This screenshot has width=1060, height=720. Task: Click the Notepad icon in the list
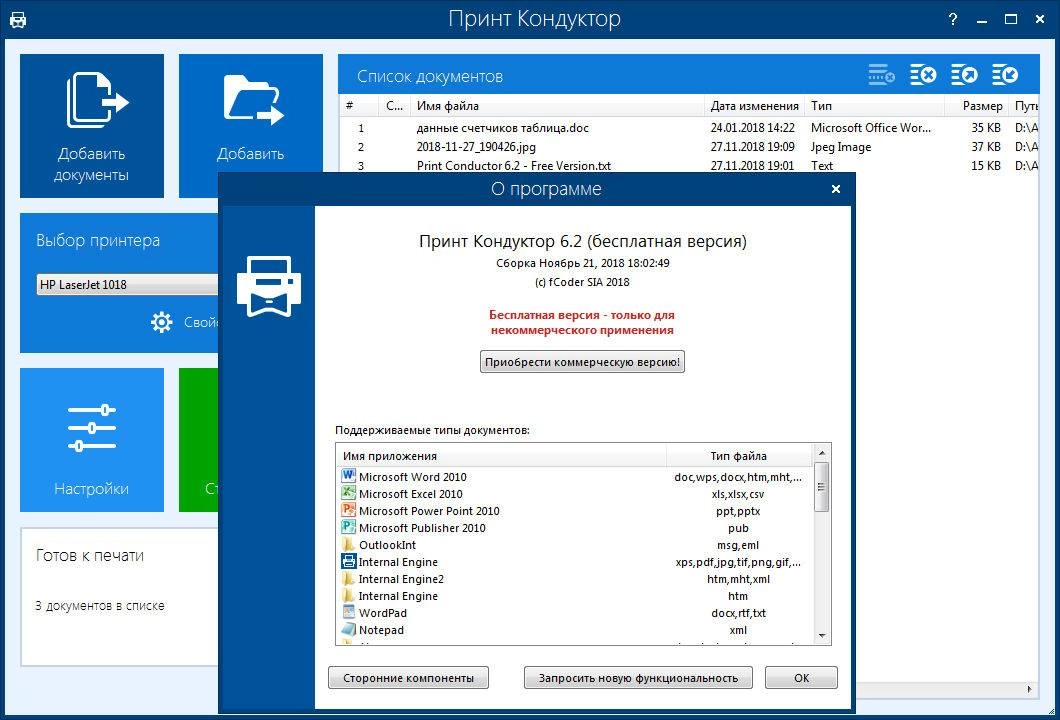(x=348, y=629)
